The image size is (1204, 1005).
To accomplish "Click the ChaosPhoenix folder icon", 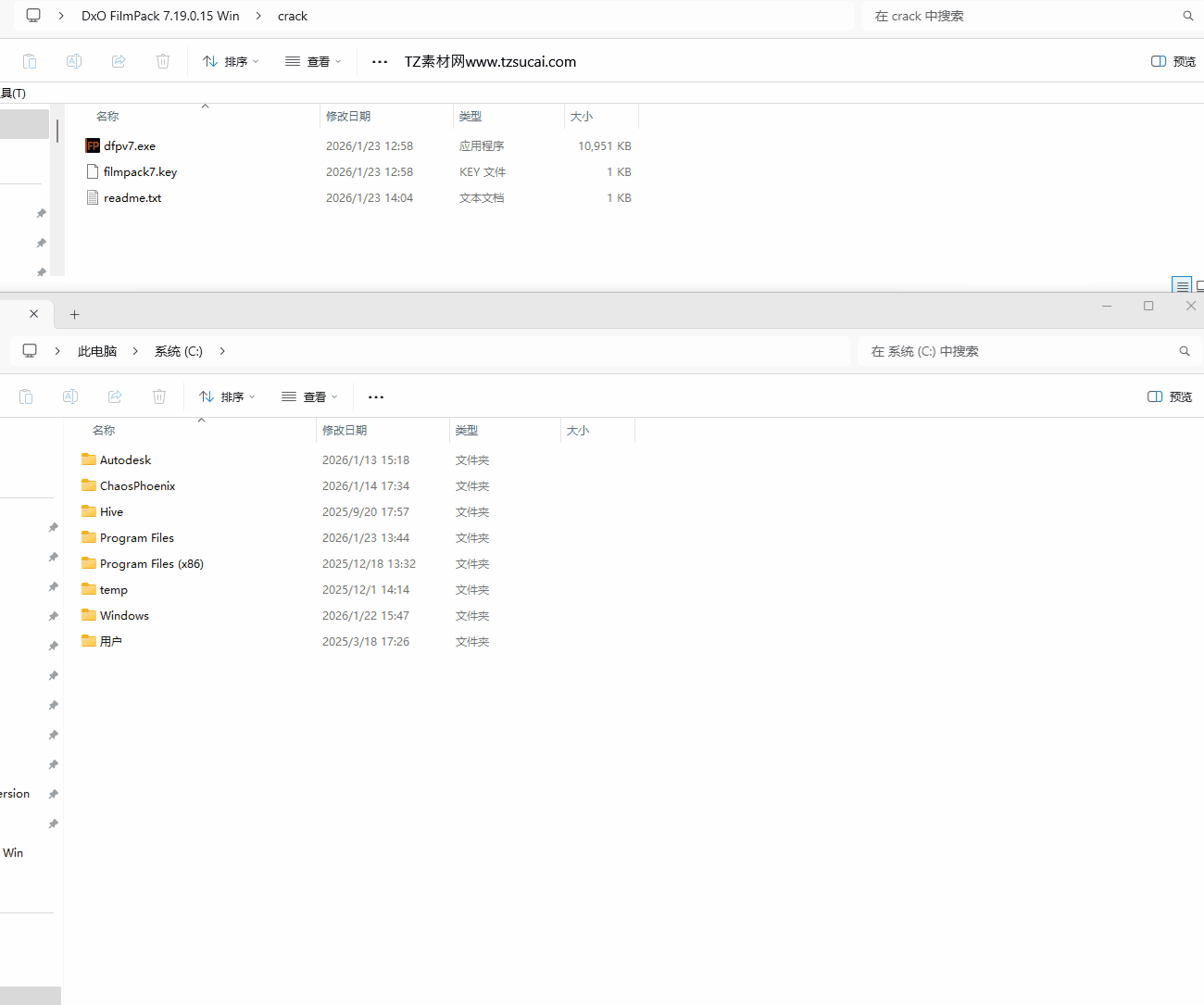I will [x=89, y=485].
